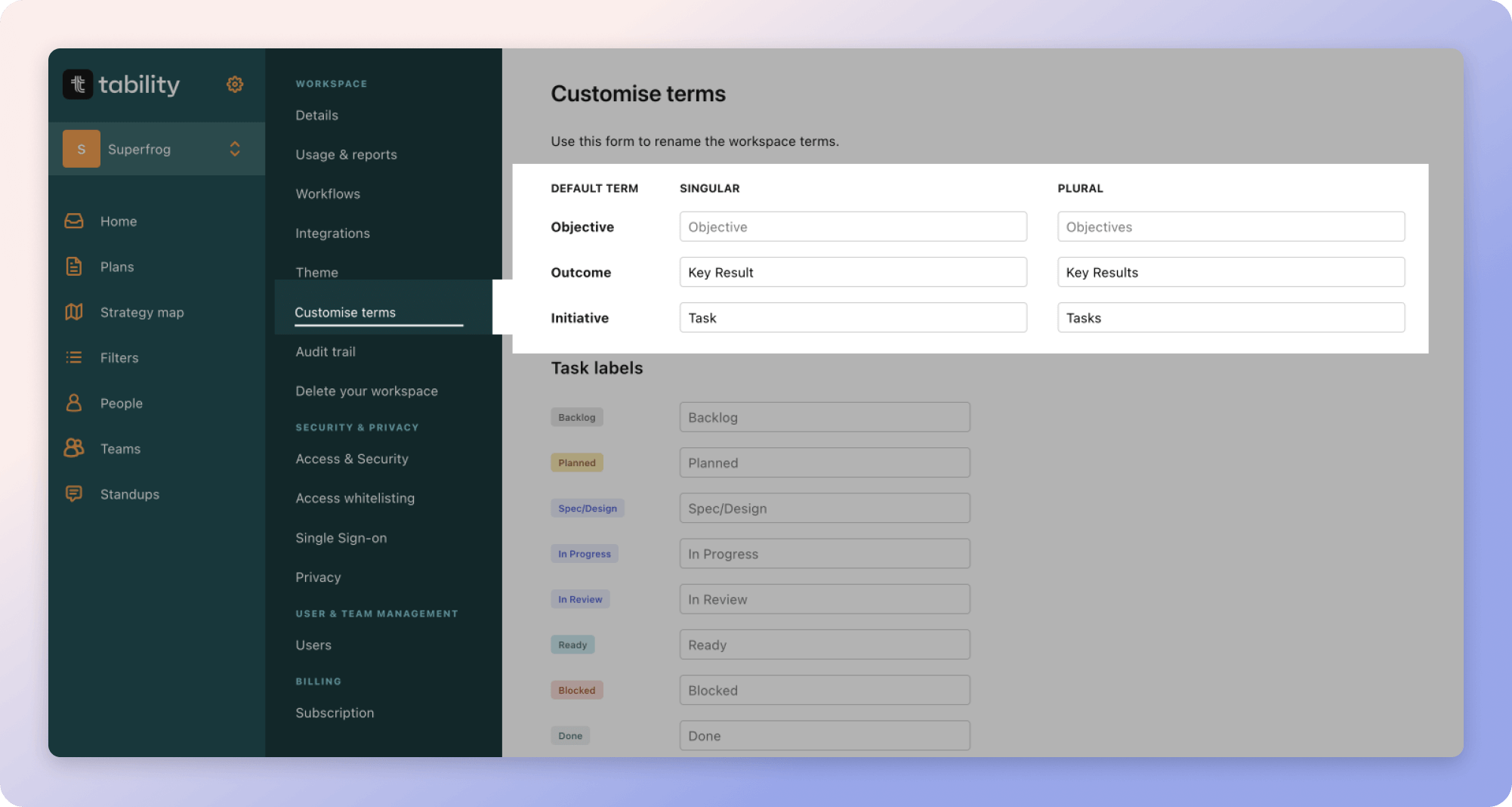Screen dimensions: 1512x807
Task: Open Standups via the chat bubble icon
Action: click(74, 494)
